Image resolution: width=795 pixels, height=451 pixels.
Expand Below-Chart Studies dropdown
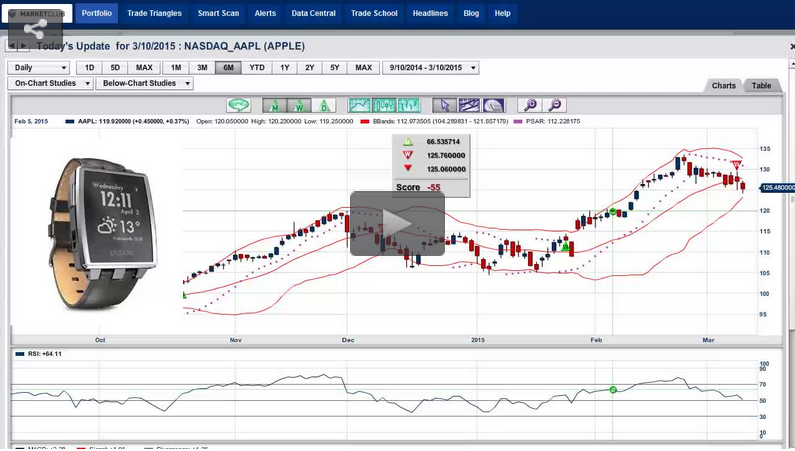pos(145,83)
